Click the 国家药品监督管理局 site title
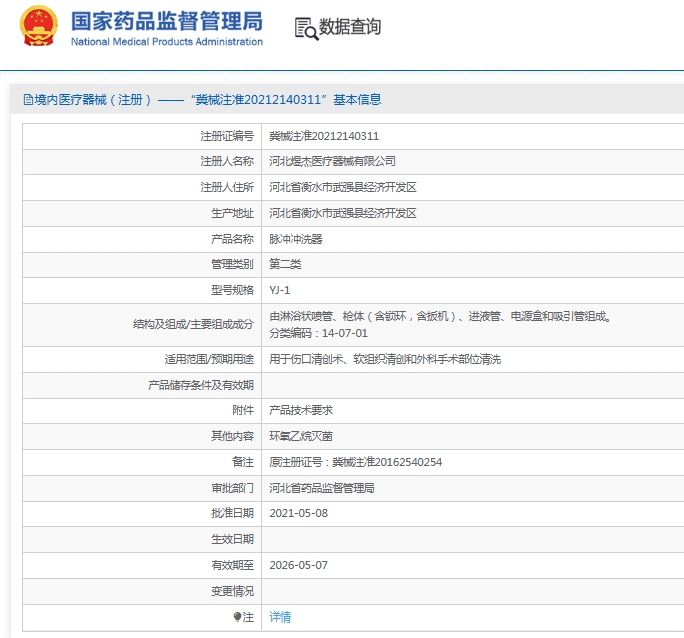 pos(167,21)
